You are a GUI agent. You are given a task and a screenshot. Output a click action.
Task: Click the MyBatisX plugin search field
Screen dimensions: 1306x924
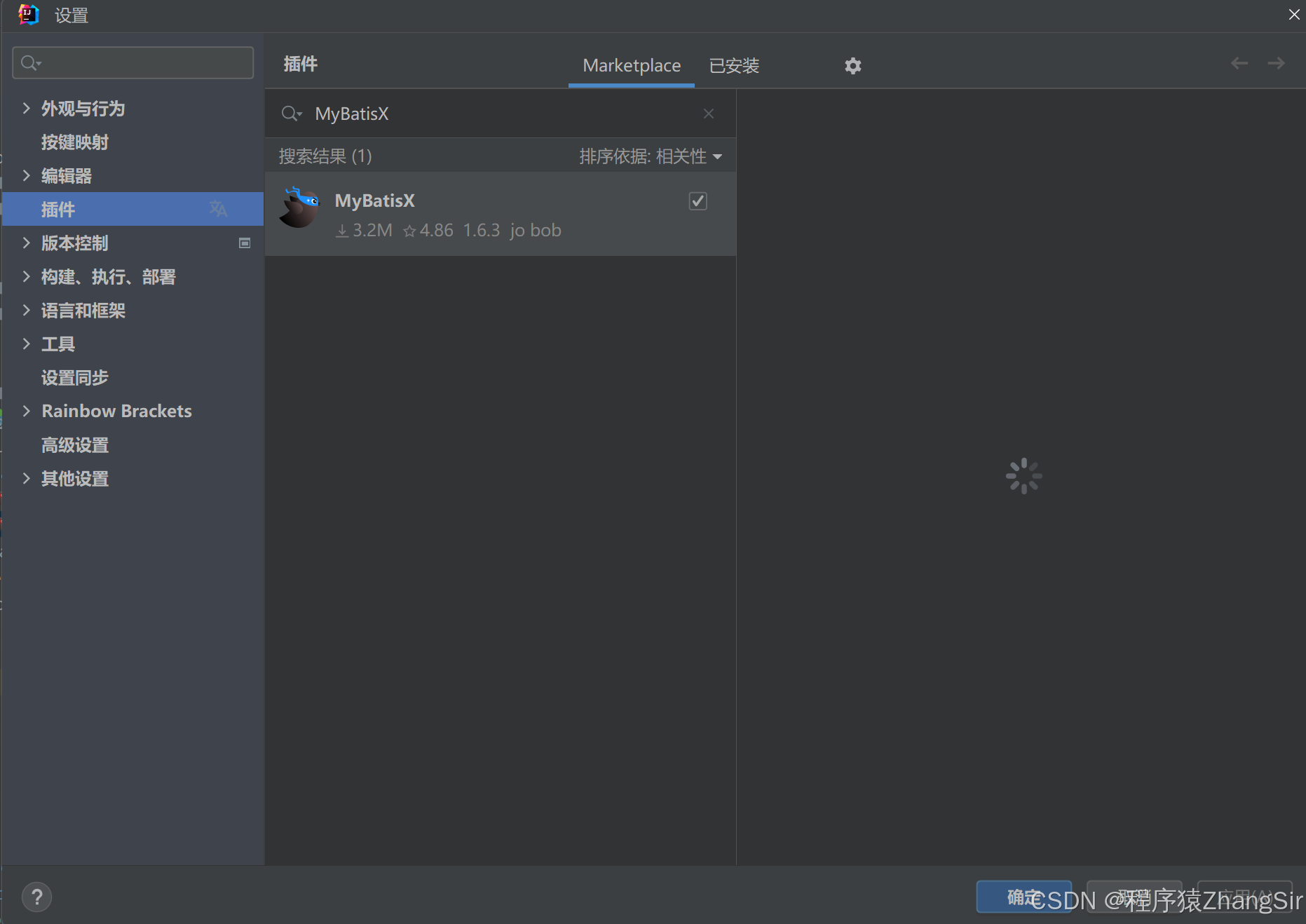[501, 114]
